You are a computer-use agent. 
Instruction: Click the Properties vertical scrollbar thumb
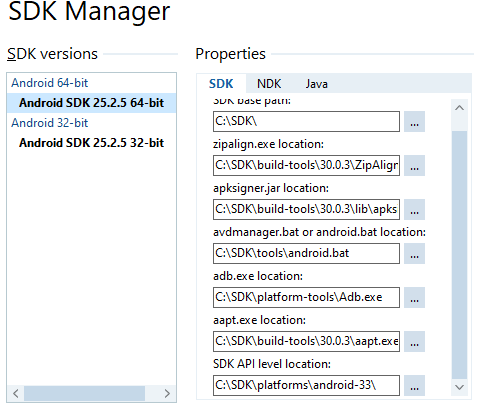point(460,255)
